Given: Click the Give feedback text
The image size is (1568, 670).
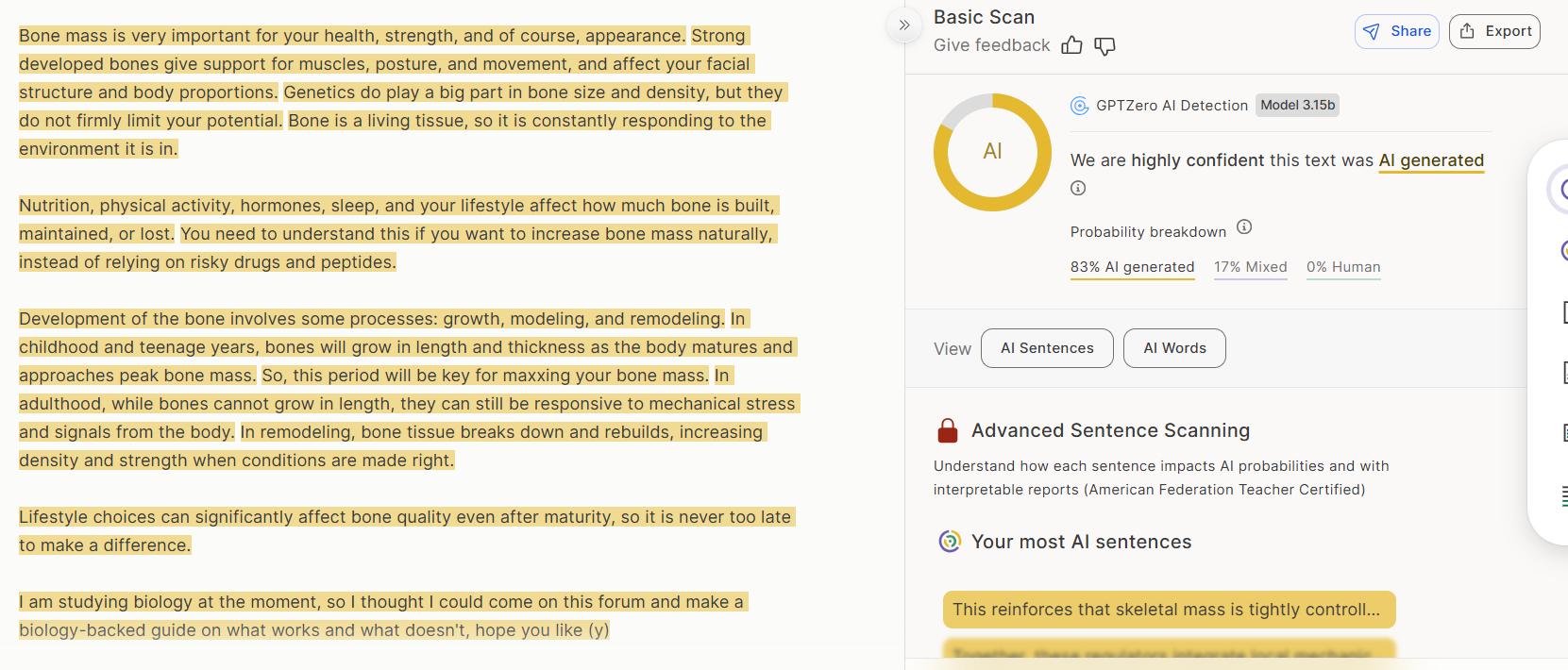Looking at the screenshot, I should [x=991, y=45].
